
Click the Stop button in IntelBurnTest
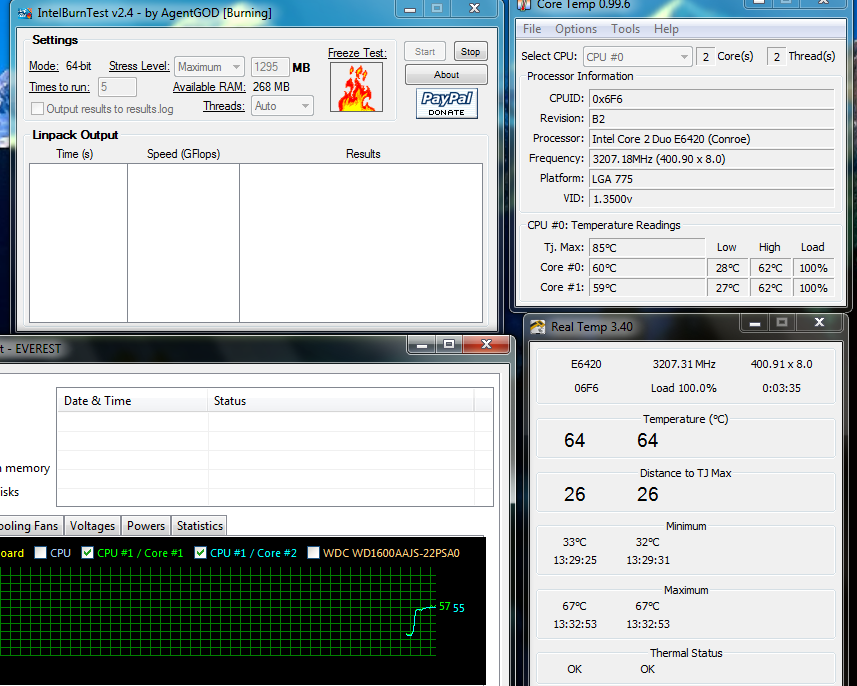[471, 52]
